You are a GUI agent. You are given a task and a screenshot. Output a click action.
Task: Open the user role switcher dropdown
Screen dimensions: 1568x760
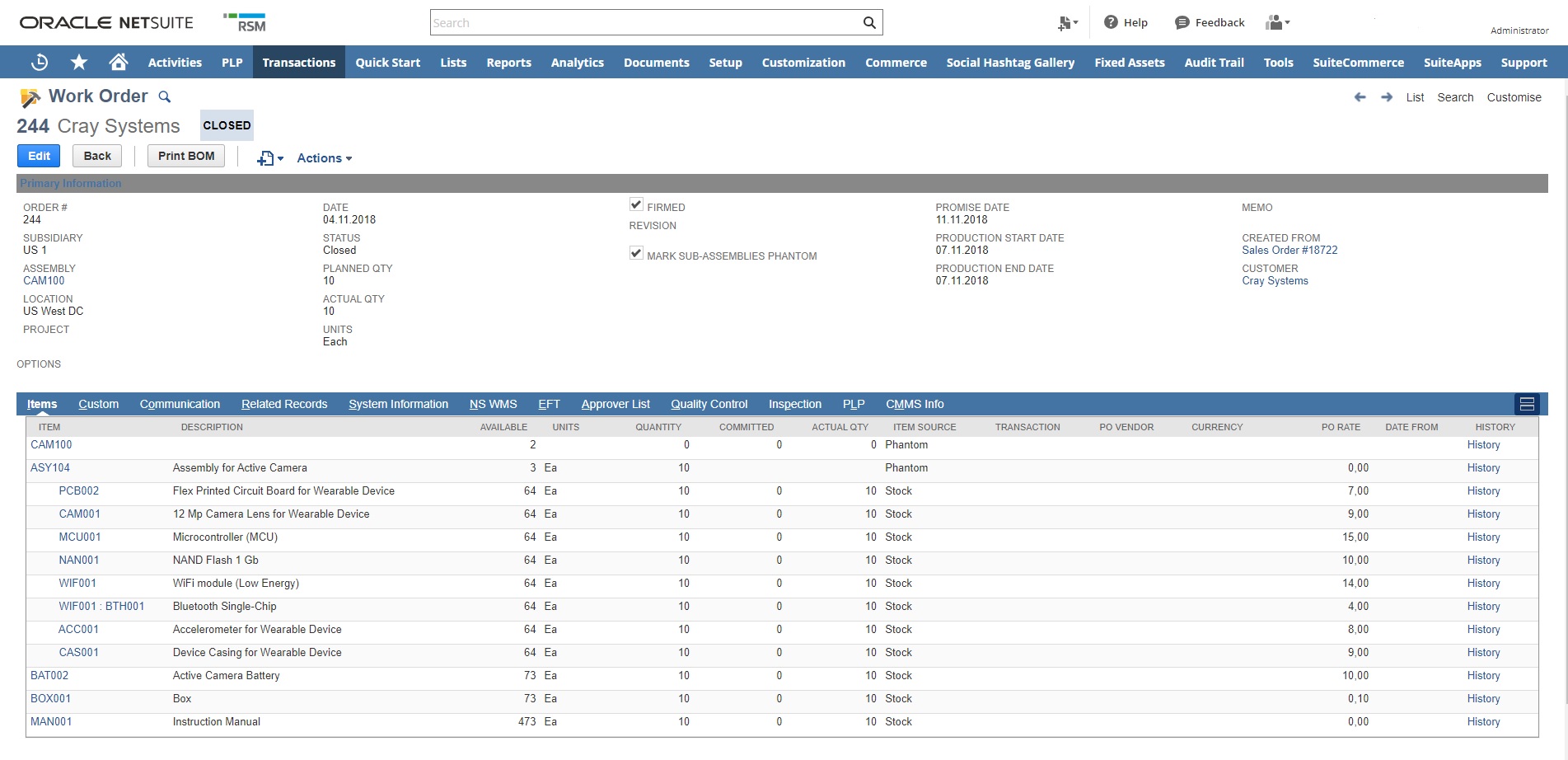1277,23
